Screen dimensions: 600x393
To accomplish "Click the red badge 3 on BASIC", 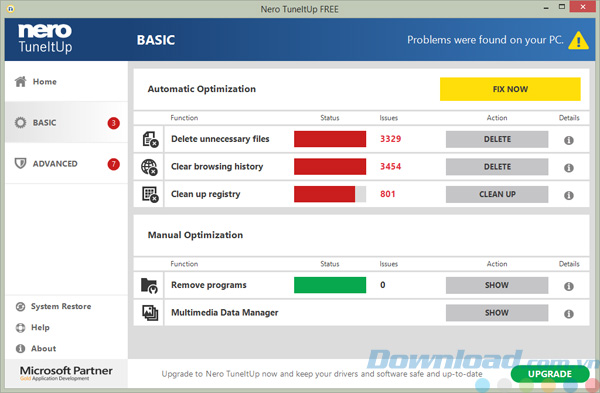I will coord(114,123).
